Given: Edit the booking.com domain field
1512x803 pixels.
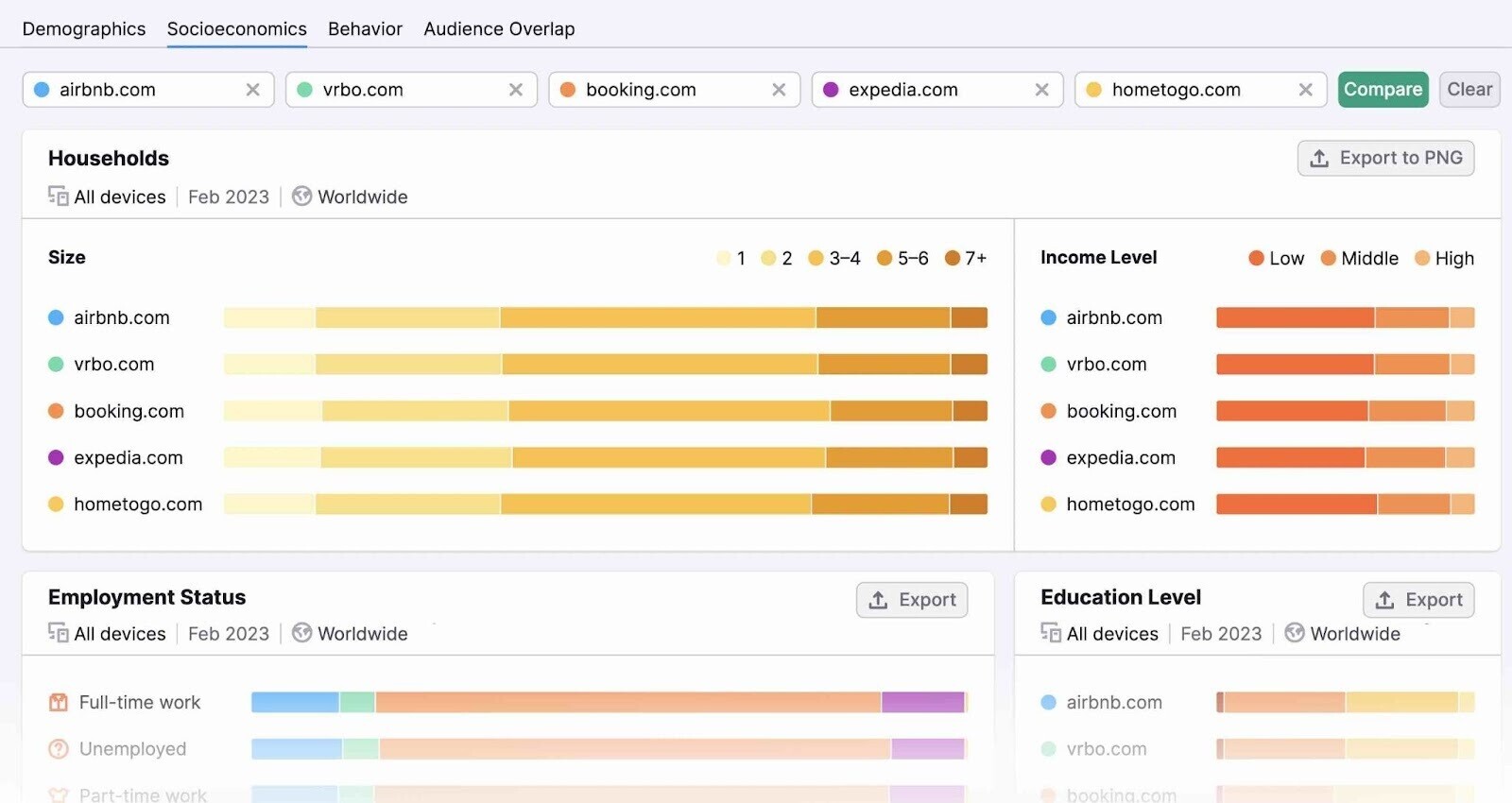Looking at the screenshot, I should 675,90.
